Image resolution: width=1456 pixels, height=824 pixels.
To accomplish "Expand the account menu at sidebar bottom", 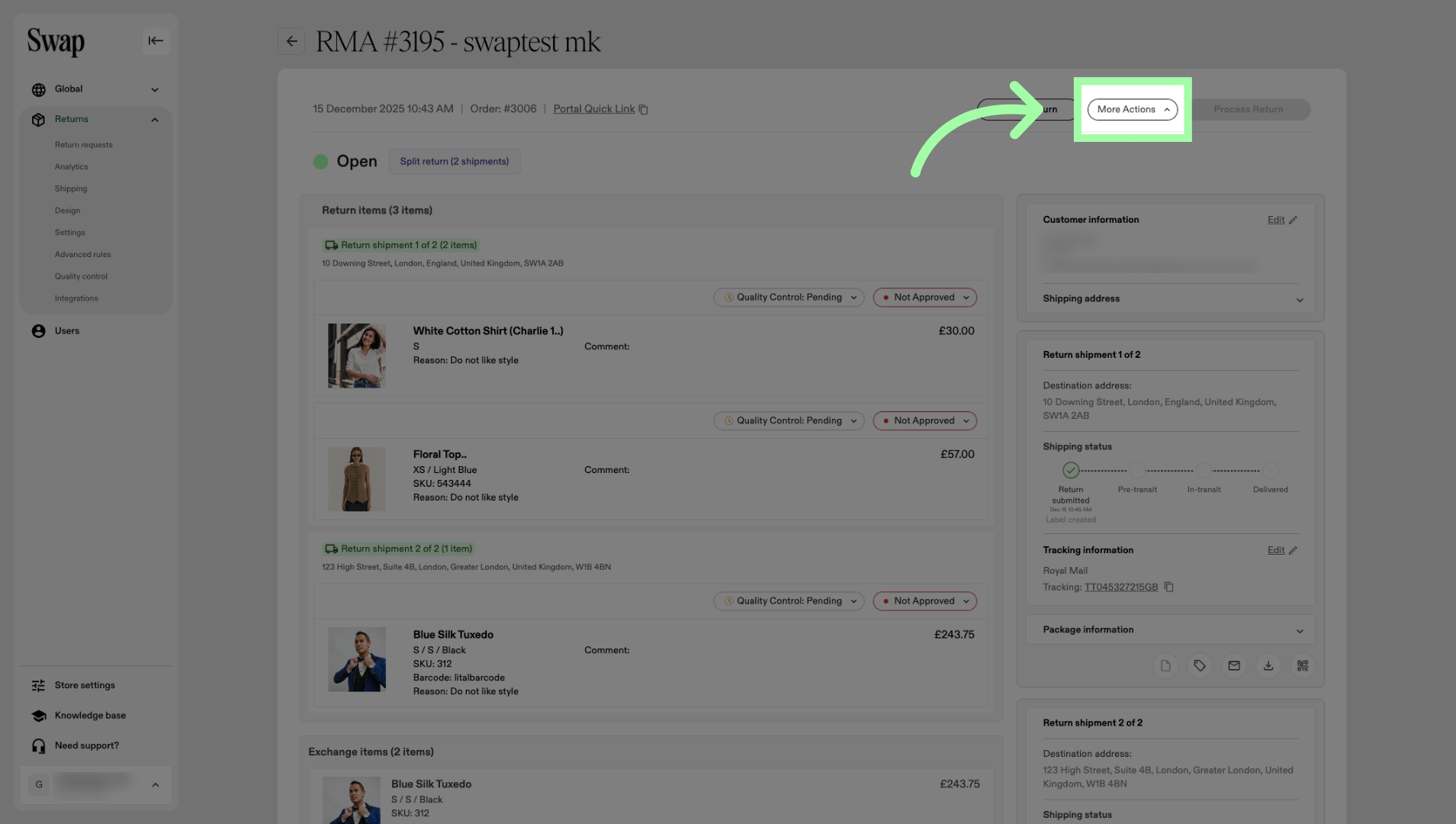I will pos(156,785).
